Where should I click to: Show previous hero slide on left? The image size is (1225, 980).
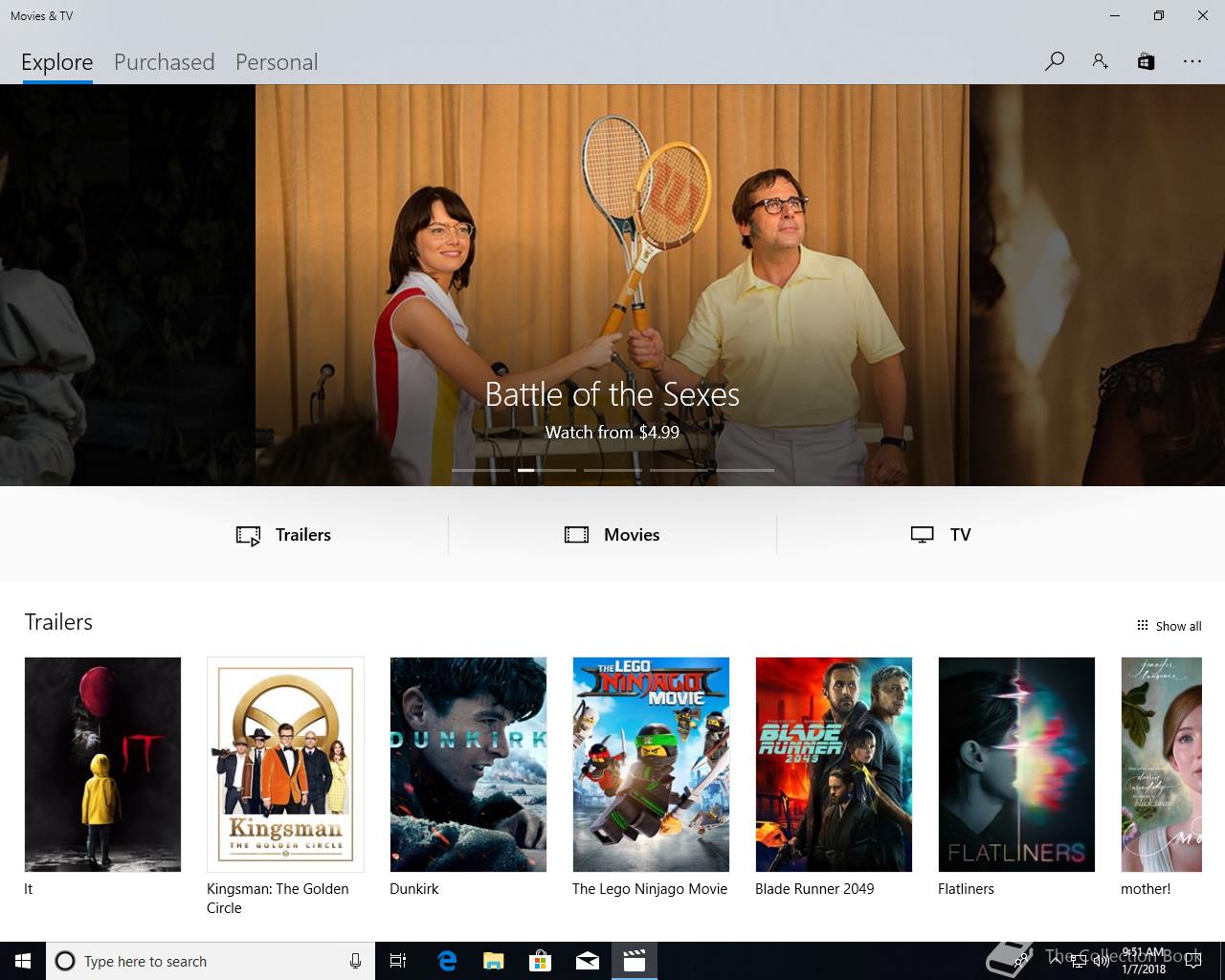[x=127, y=285]
